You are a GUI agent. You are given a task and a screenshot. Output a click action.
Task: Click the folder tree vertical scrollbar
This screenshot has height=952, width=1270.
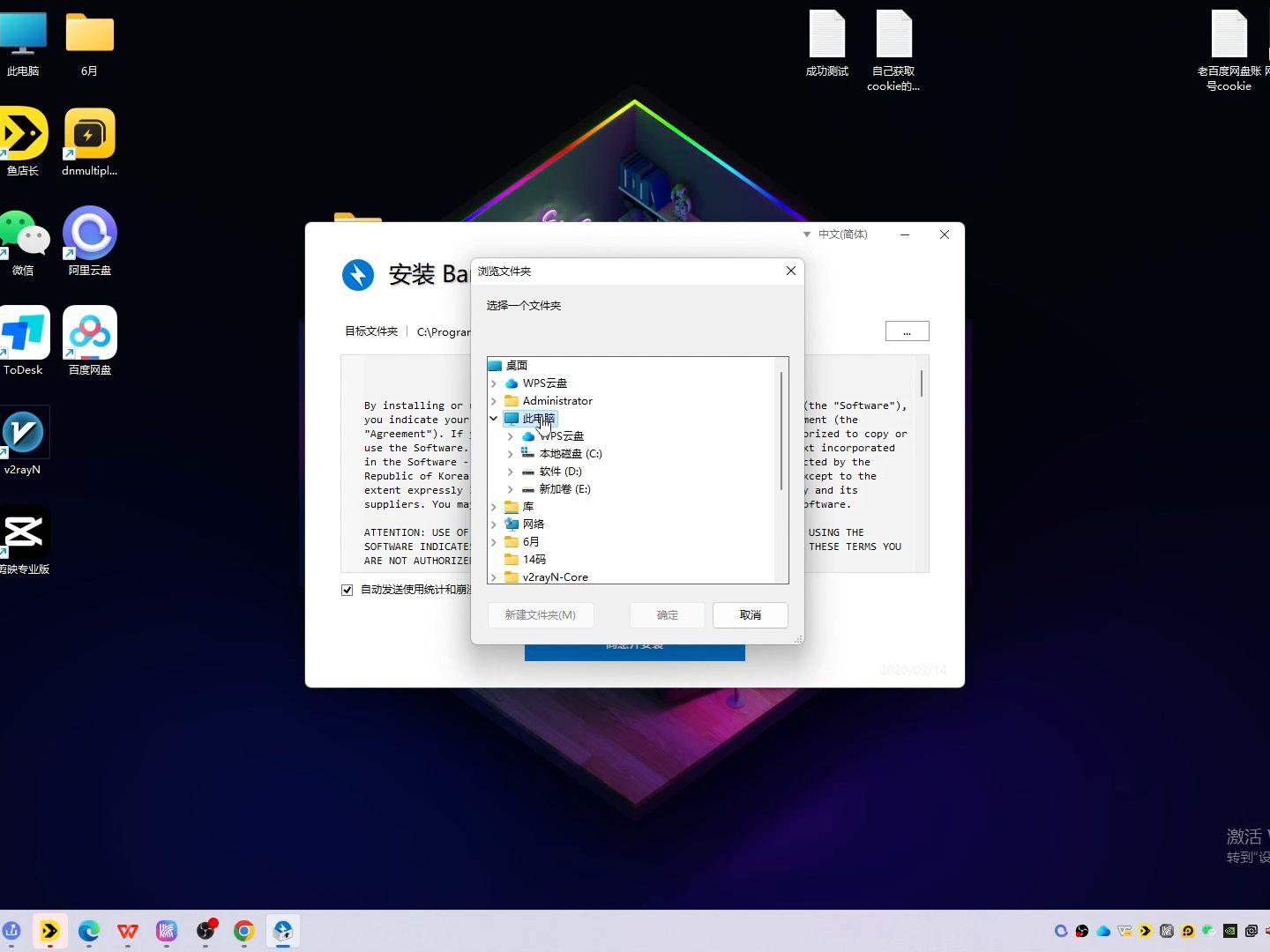tap(781, 432)
